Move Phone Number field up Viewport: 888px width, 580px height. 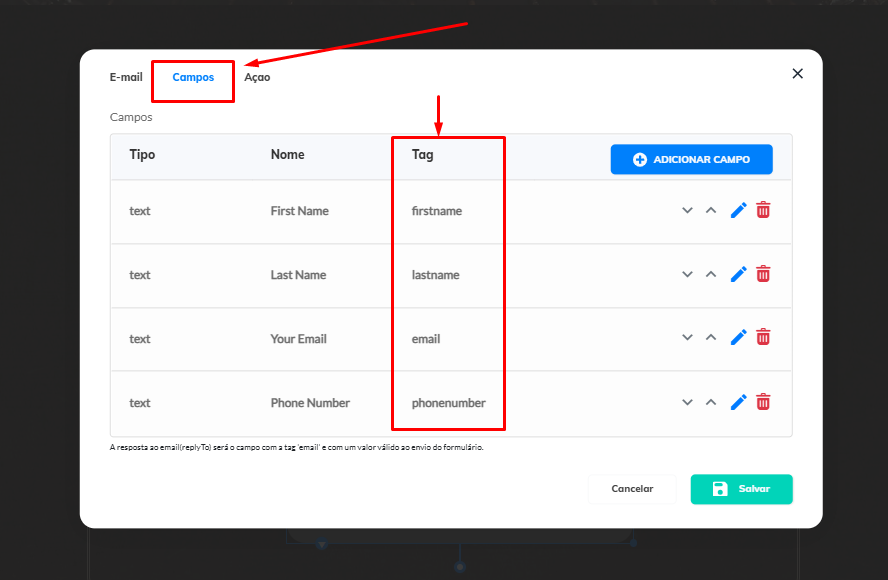tap(711, 403)
